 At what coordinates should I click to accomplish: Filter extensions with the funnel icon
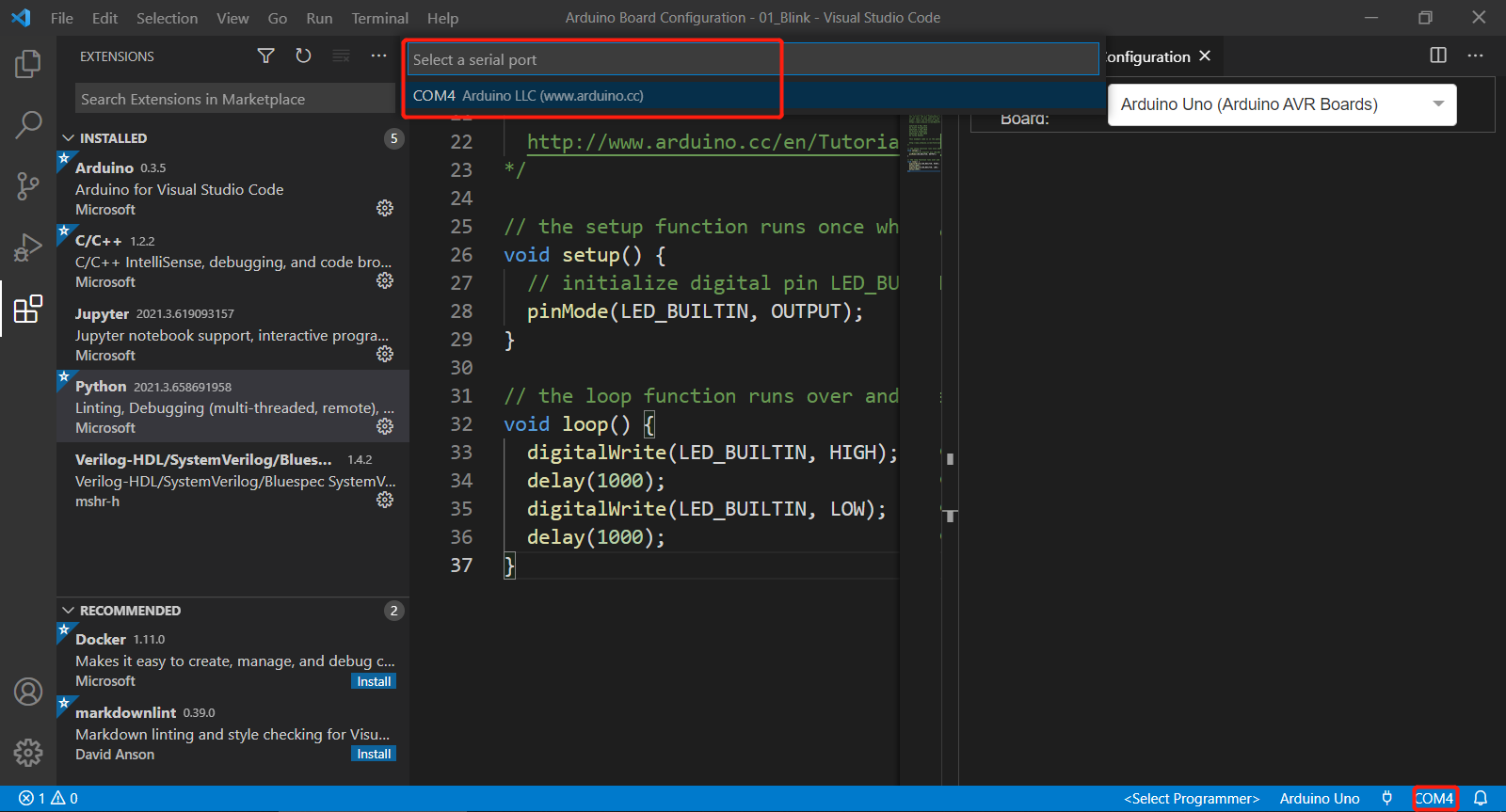(266, 56)
